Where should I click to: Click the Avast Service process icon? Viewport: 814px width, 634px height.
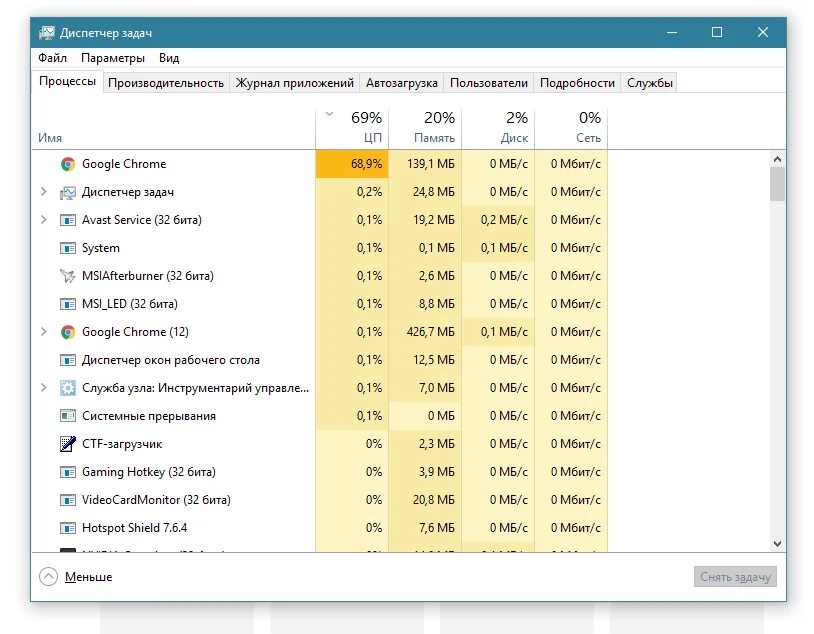click(67, 220)
